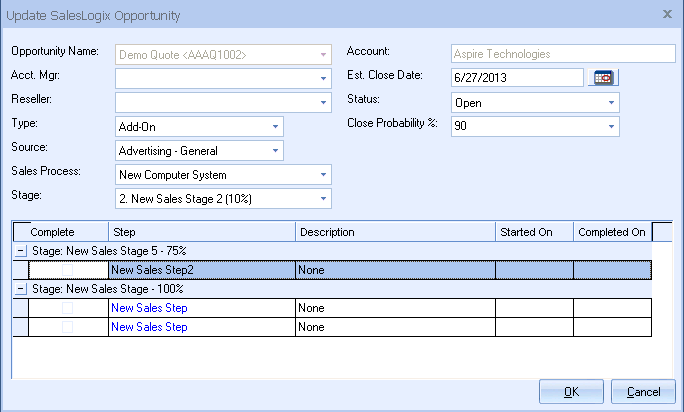Viewport: 684px width, 412px height.
Task: Click Completed On cell of New Sales Step2 row
Action: pyautogui.click(x=612, y=270)
